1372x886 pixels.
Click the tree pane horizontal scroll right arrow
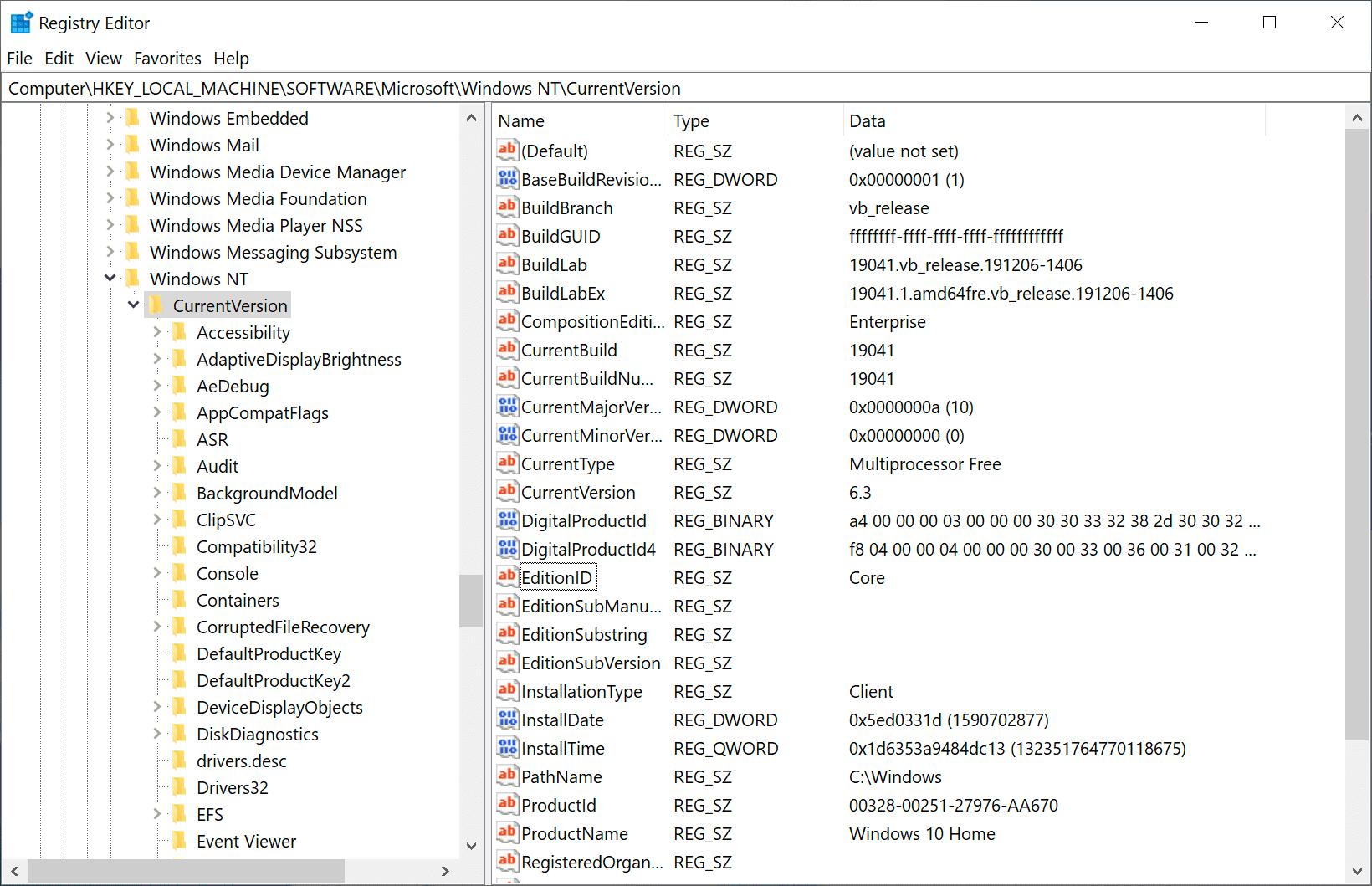point(445,871)
